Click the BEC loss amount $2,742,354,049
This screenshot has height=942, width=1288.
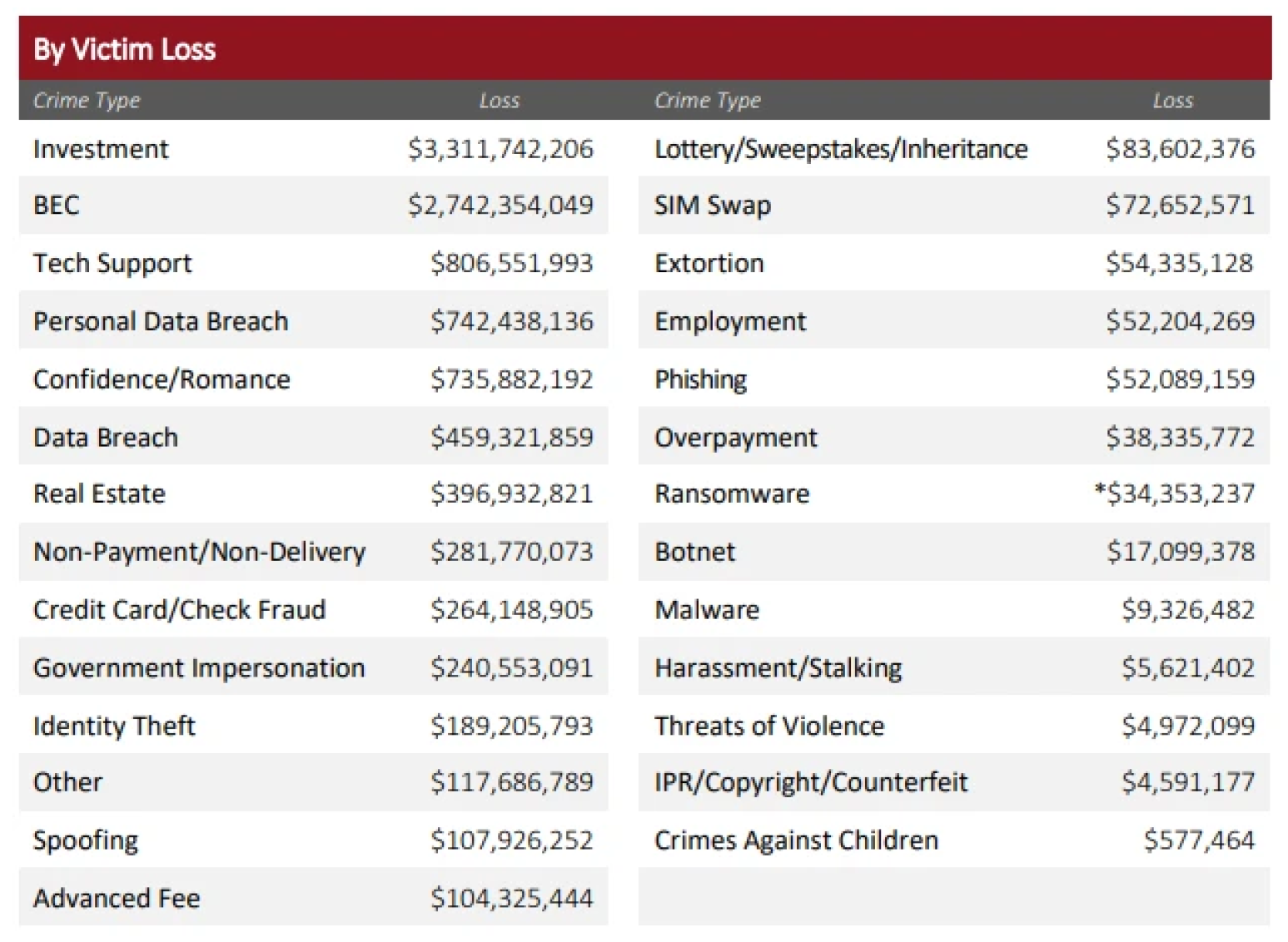coord(500,206)
